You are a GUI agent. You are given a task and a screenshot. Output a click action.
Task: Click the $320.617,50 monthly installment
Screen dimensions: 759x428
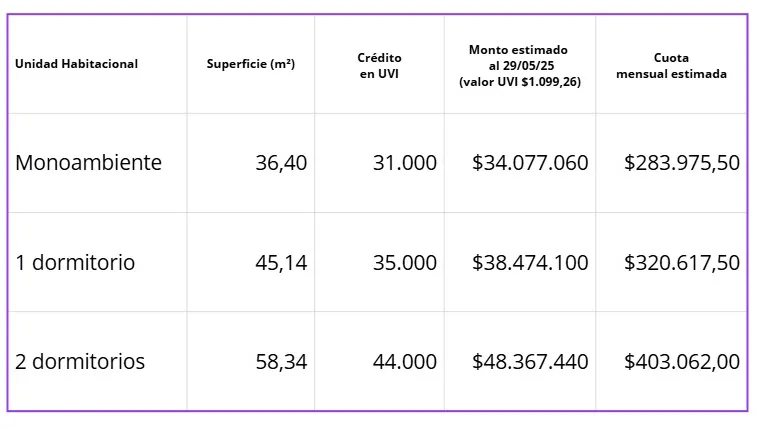681,263
